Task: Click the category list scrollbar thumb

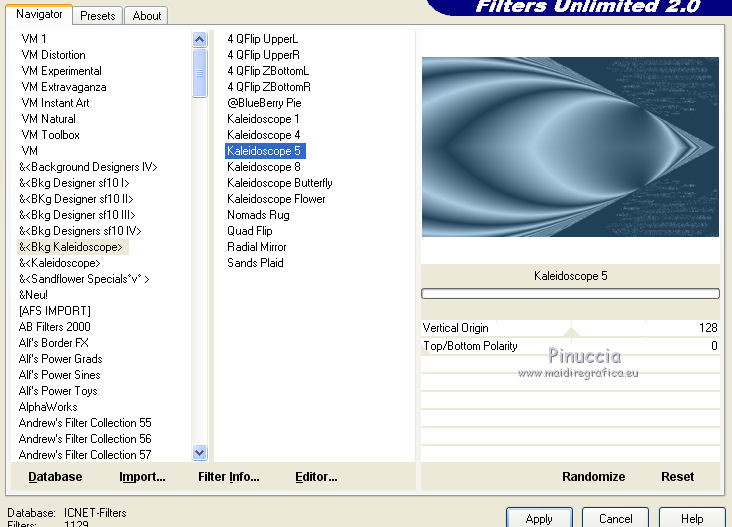Action: pos(200,73)
